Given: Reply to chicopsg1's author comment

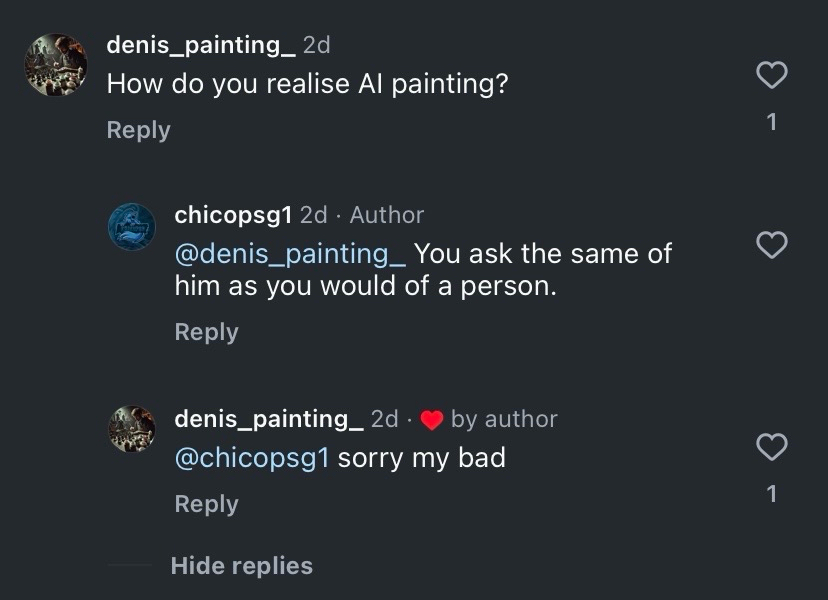Looking at the screenshot, I should (206, 332).
